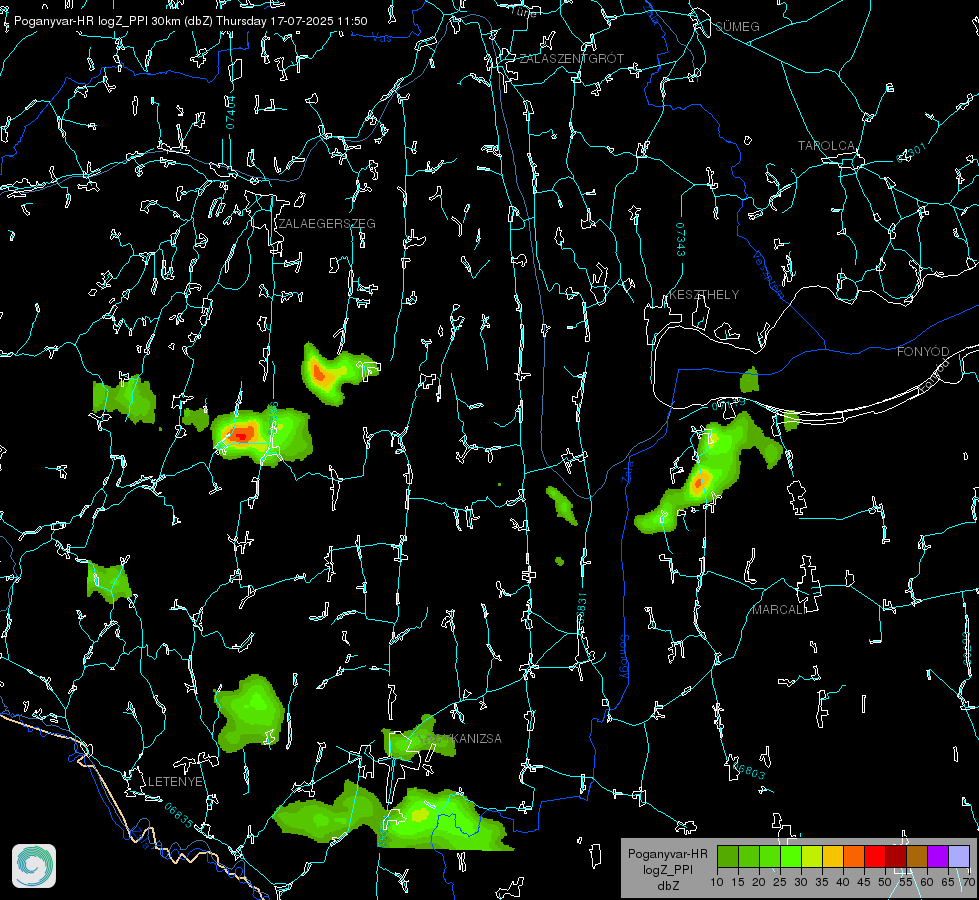
Task: Pick the brown 55-60 dBZ legend swatch
Action: [917, 856]
